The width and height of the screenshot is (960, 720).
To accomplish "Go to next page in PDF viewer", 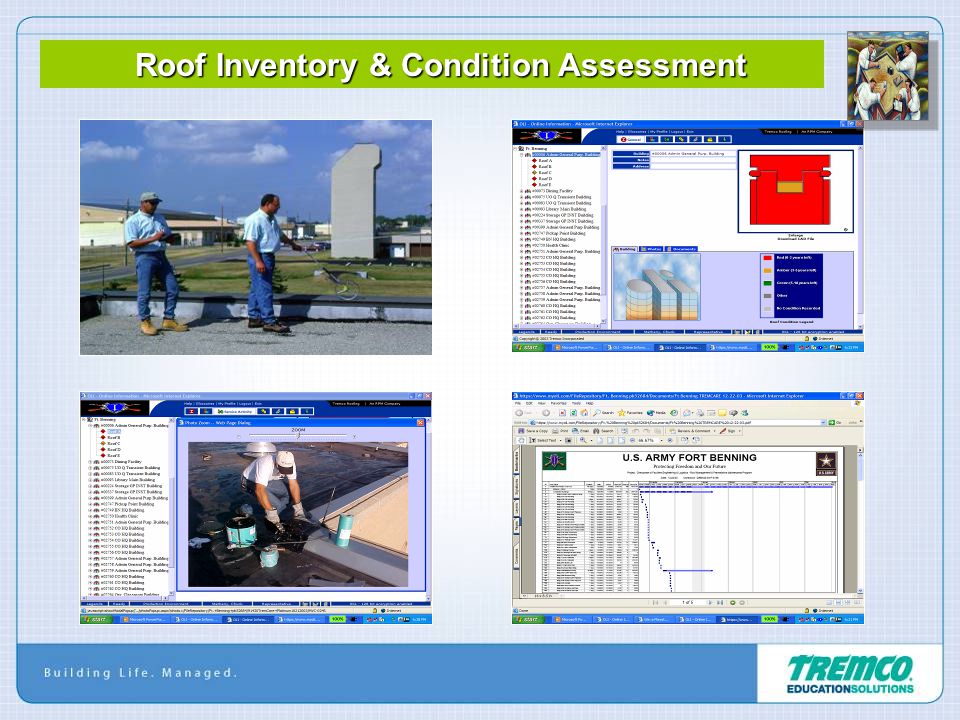I will (x=710, y=603).
